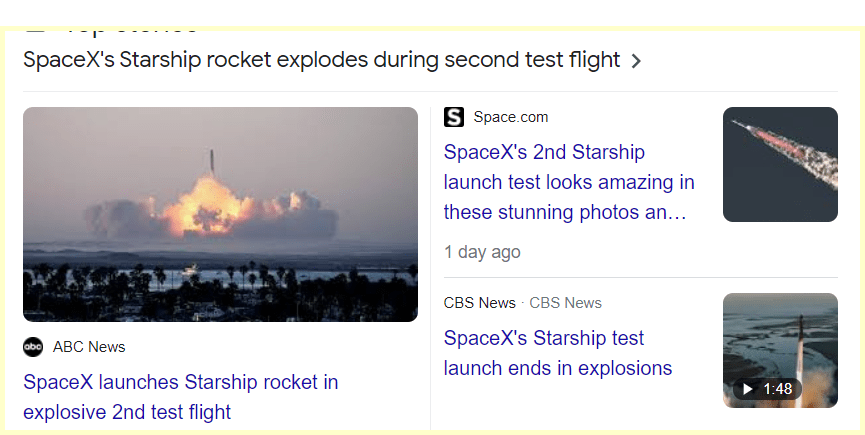This screenshot has height=435, width=865.
Task: Click the Space.com square logo icon
Action: [x=454, y=117]
